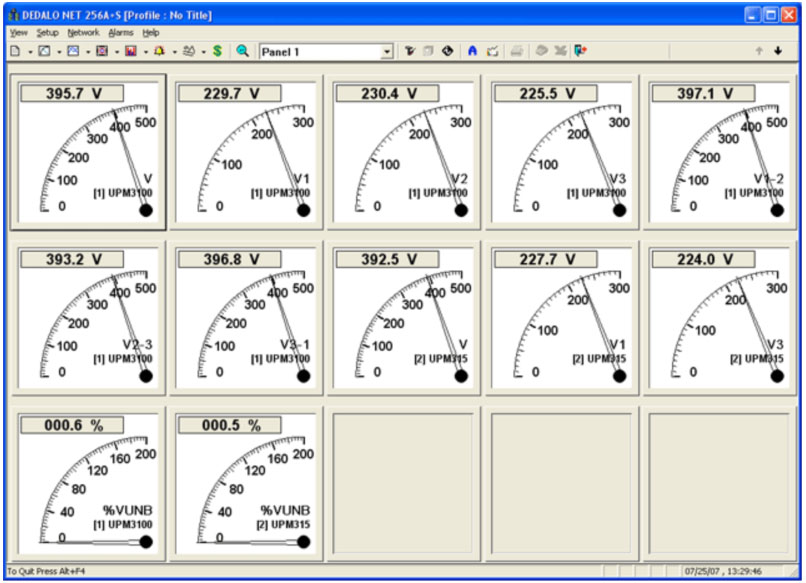Click the magnifying glass zoom icon
The width and height of the screenshot is (806, 583).
(x=242, y=51)
